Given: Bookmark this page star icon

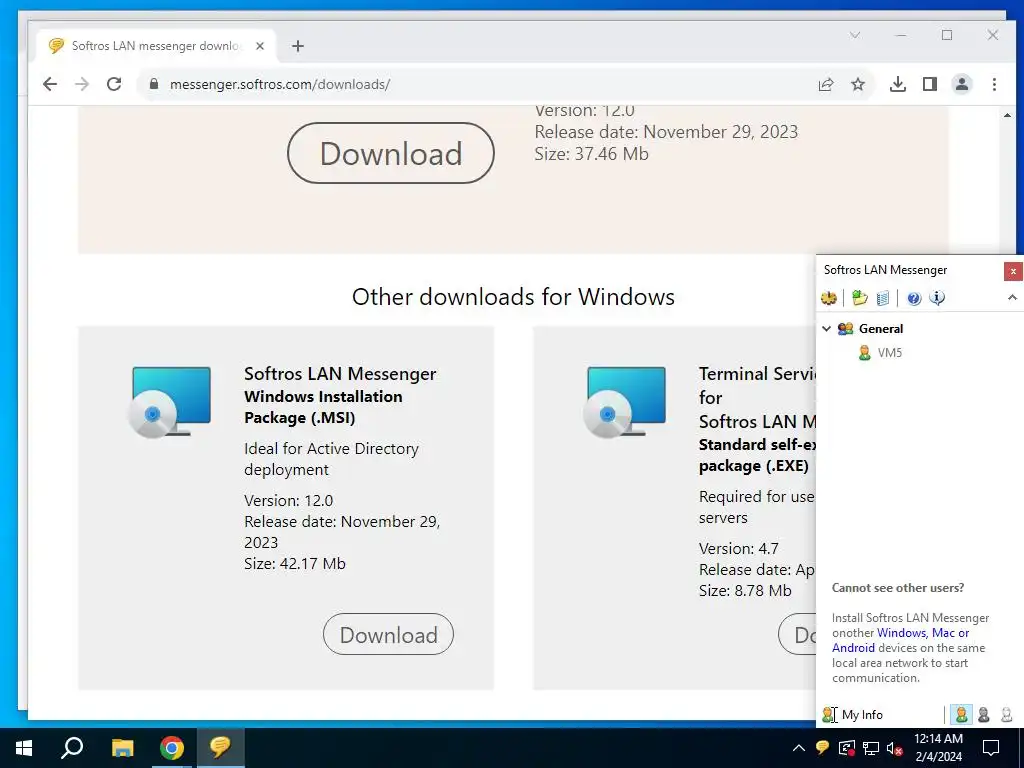Looking at the screenshot, I should tap(857, 84).
